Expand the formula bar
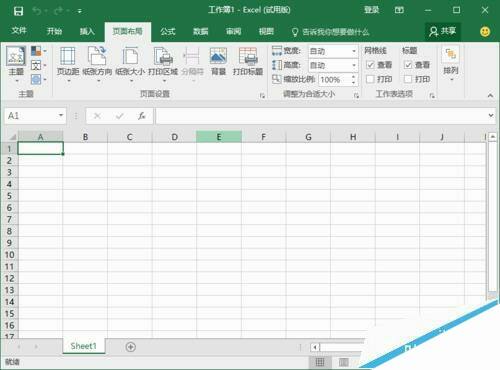This screenshot has width=500, height=370. tap(491, 115)
